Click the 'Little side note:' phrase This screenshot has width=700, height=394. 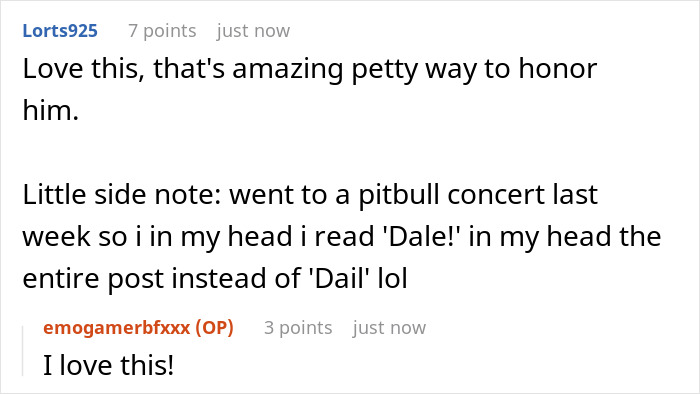pos(122,195)
